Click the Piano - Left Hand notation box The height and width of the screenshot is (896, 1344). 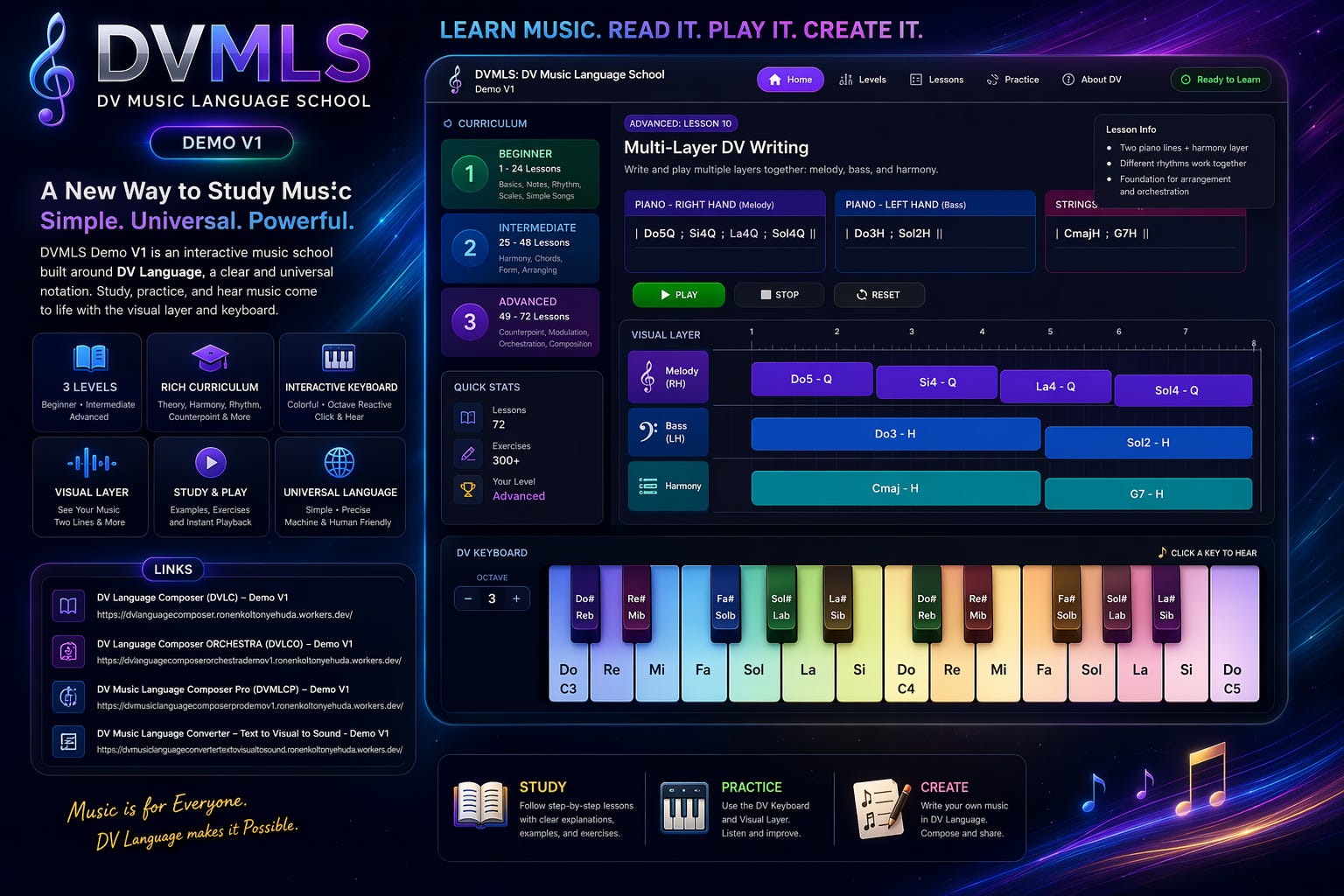[935, 231]
